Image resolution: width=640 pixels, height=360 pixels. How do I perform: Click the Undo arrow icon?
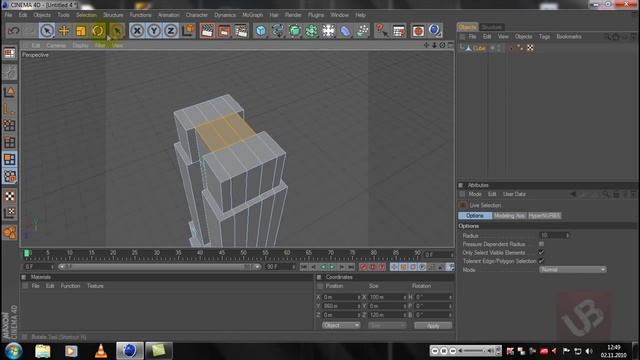coord(13,31)
